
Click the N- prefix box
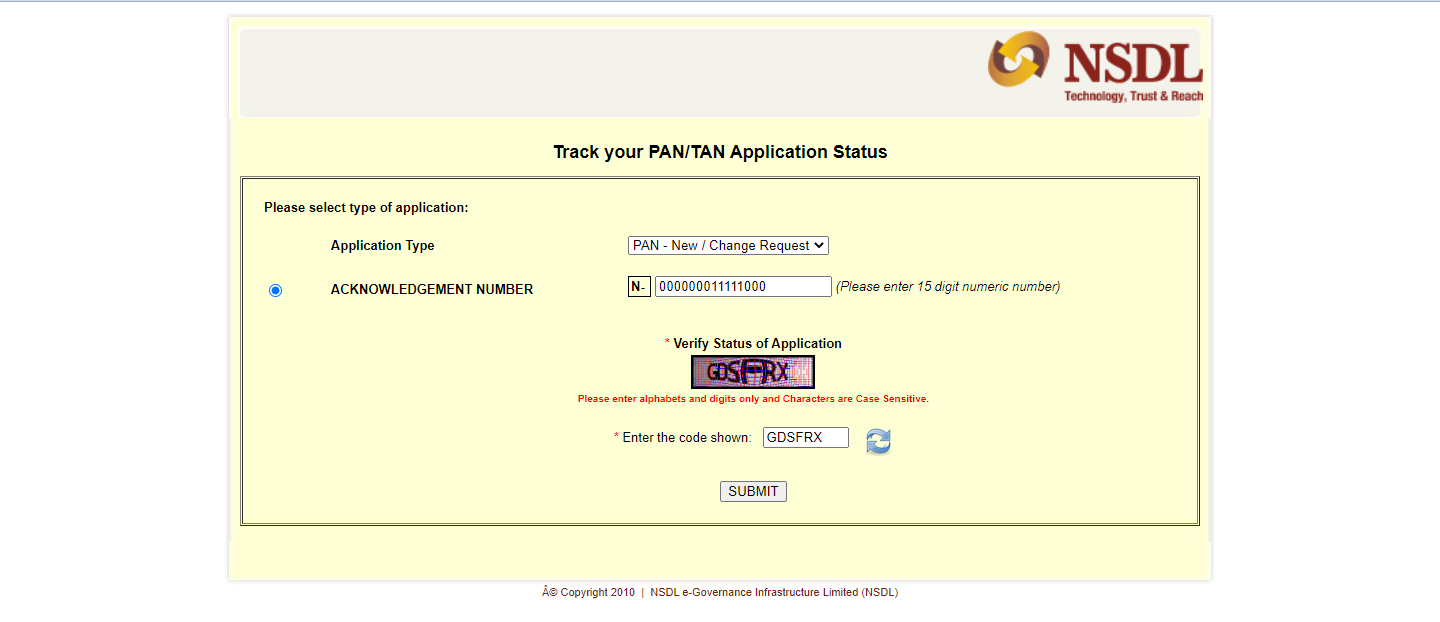pos(639,287)
